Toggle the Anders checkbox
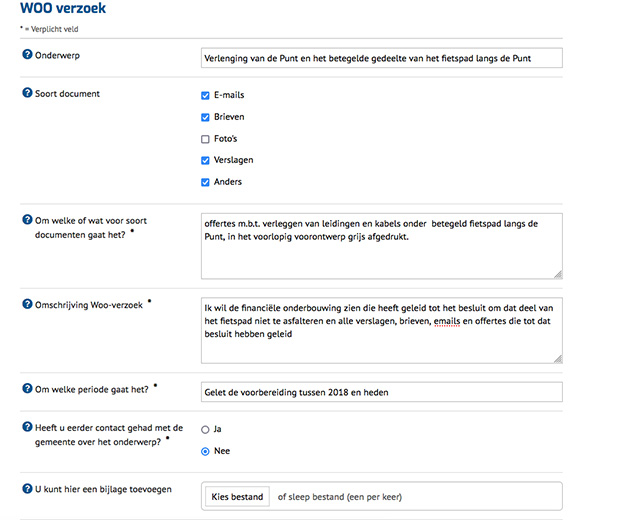This screenshot has height=520, width=630. coord(206,182)
